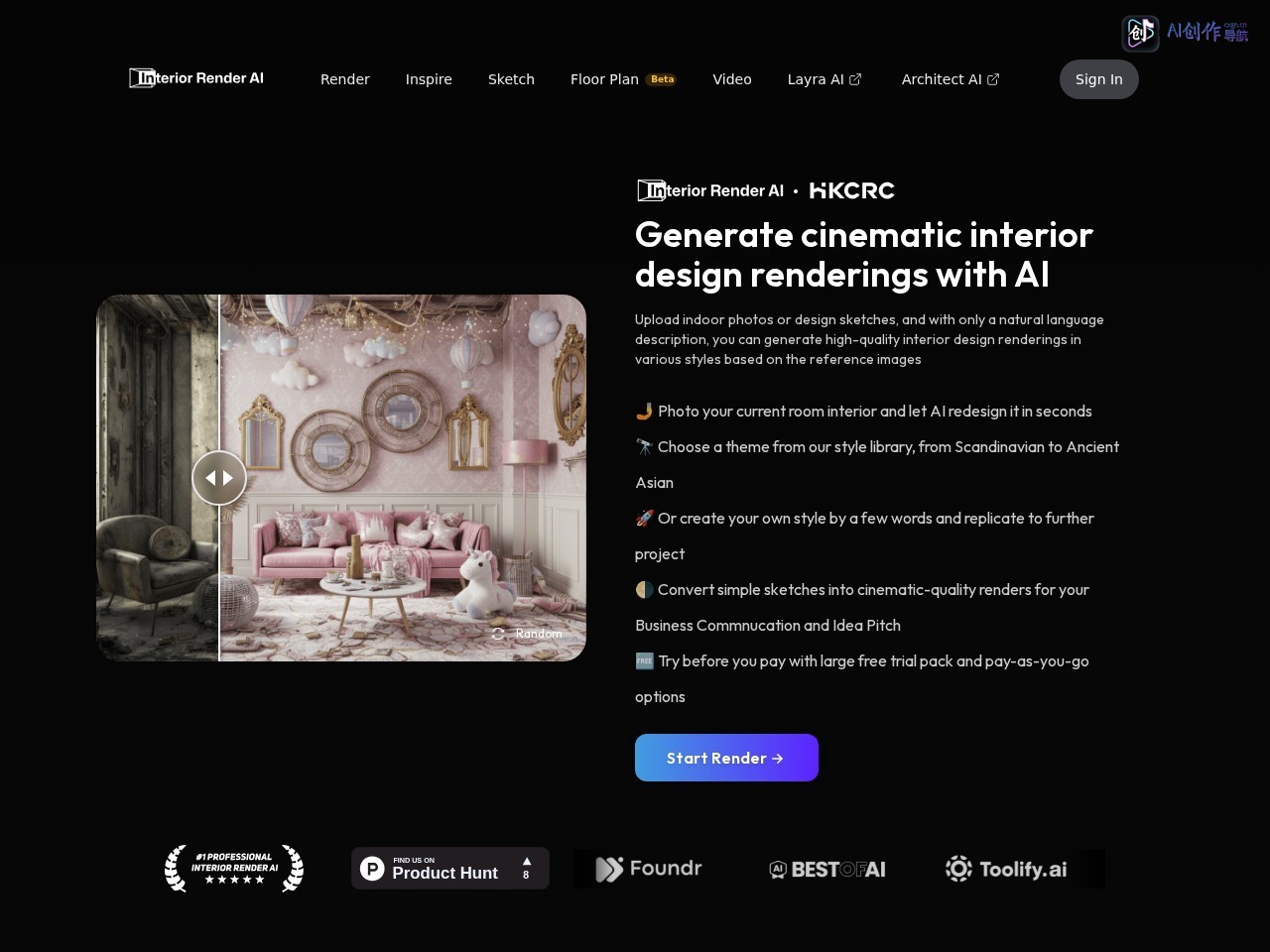The image size is (1270, 952).
Task: Click the #1 Professional Interior Render AI badge
Action: [x=234, y=869]
